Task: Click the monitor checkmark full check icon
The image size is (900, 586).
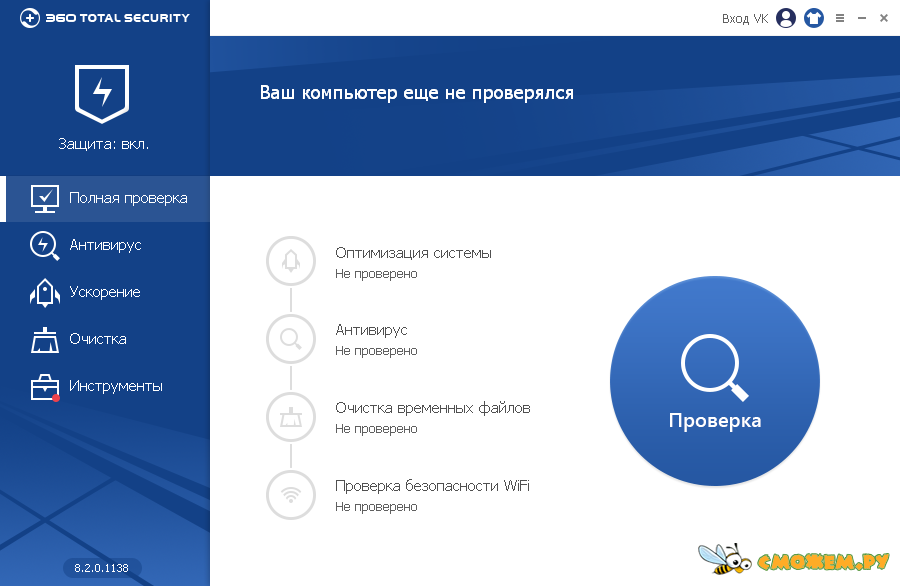Action: click(x=45, y=199)
